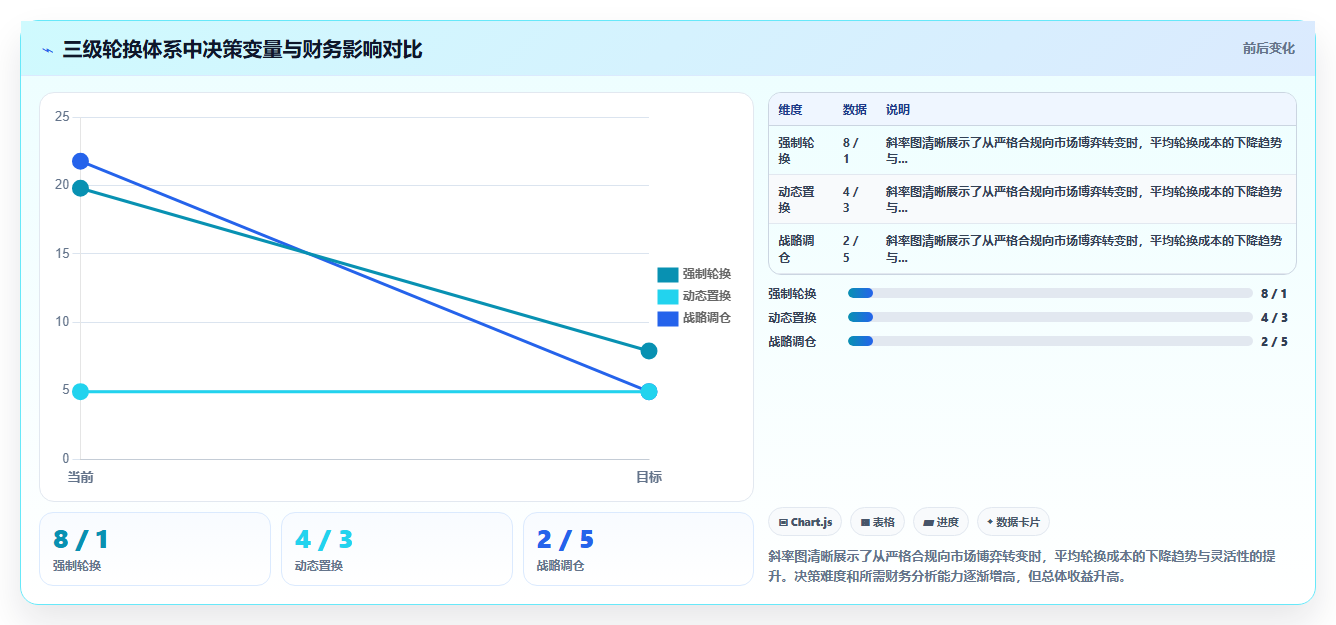
Task: Toggle the 动态置换 legend entry in chart
Action: [694, 296]
